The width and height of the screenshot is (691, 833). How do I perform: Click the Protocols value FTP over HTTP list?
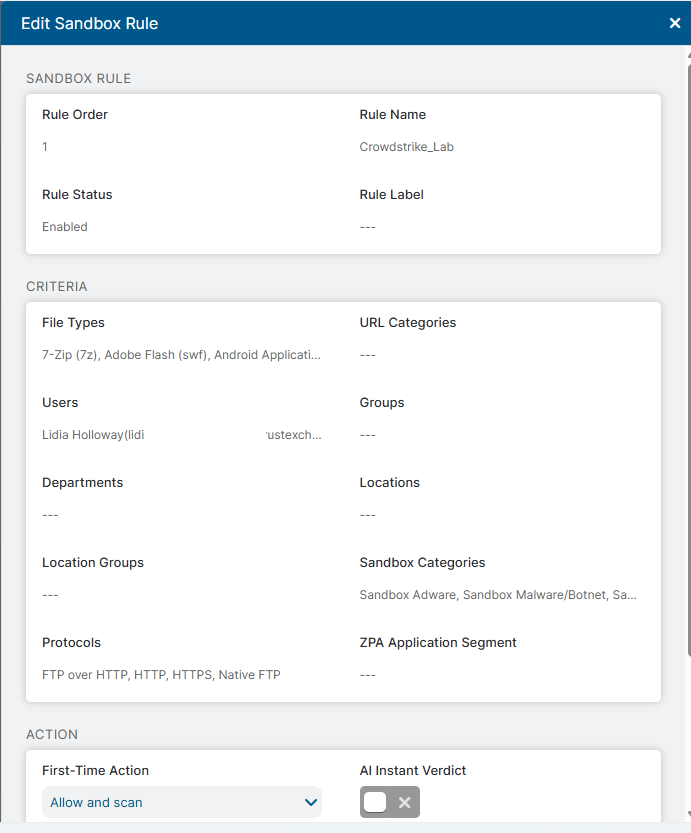tap(161, 675)
